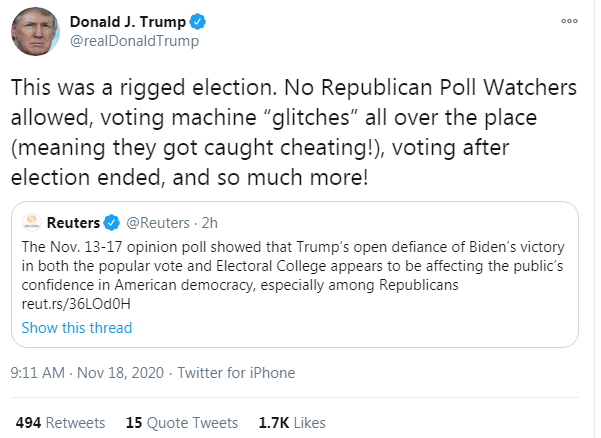Click the 9:11 AM · Nov 18, 2020 timestamp

(87, 373)
